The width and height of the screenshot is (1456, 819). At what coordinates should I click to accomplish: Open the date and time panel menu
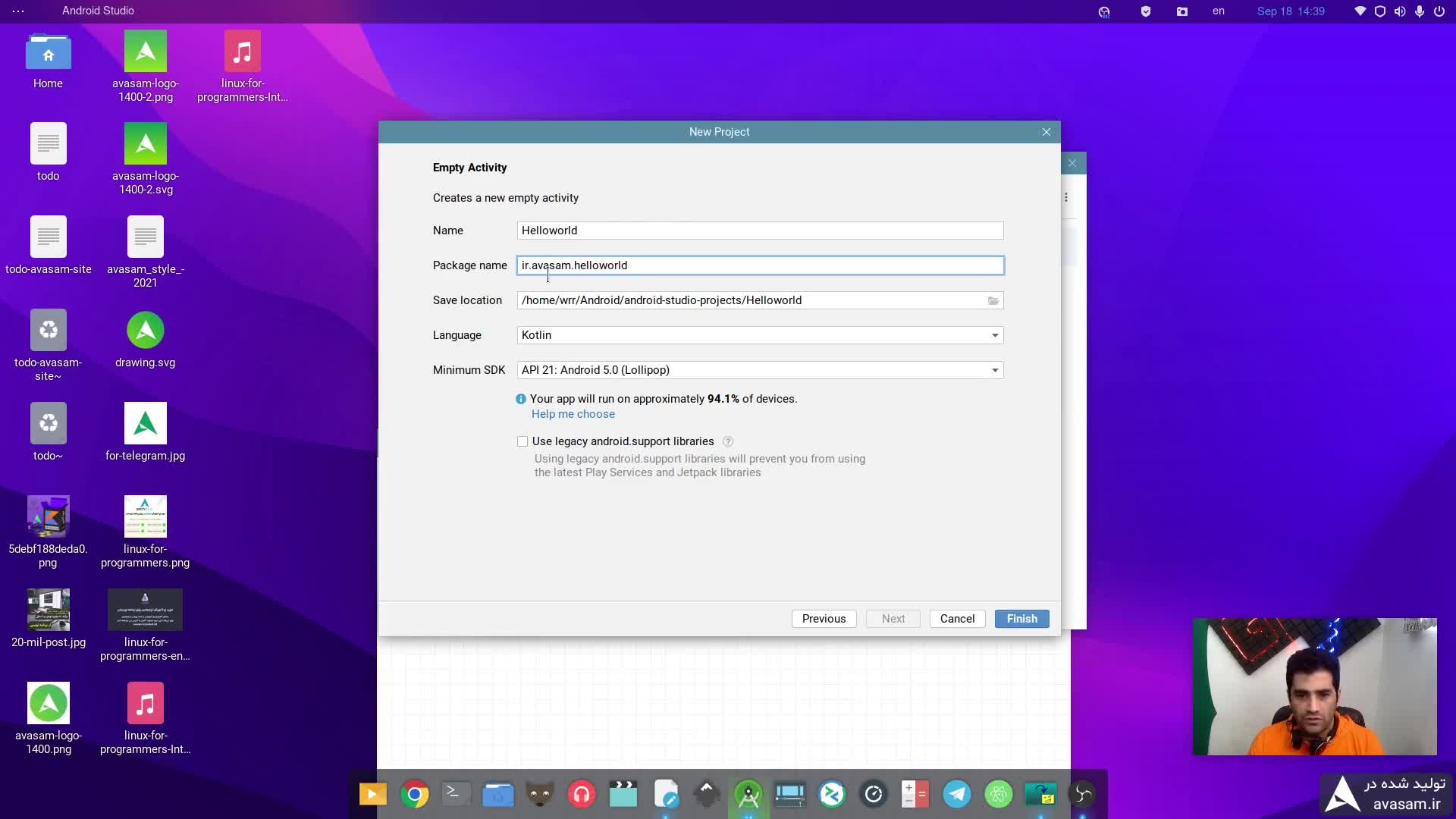coord(1291,11)
